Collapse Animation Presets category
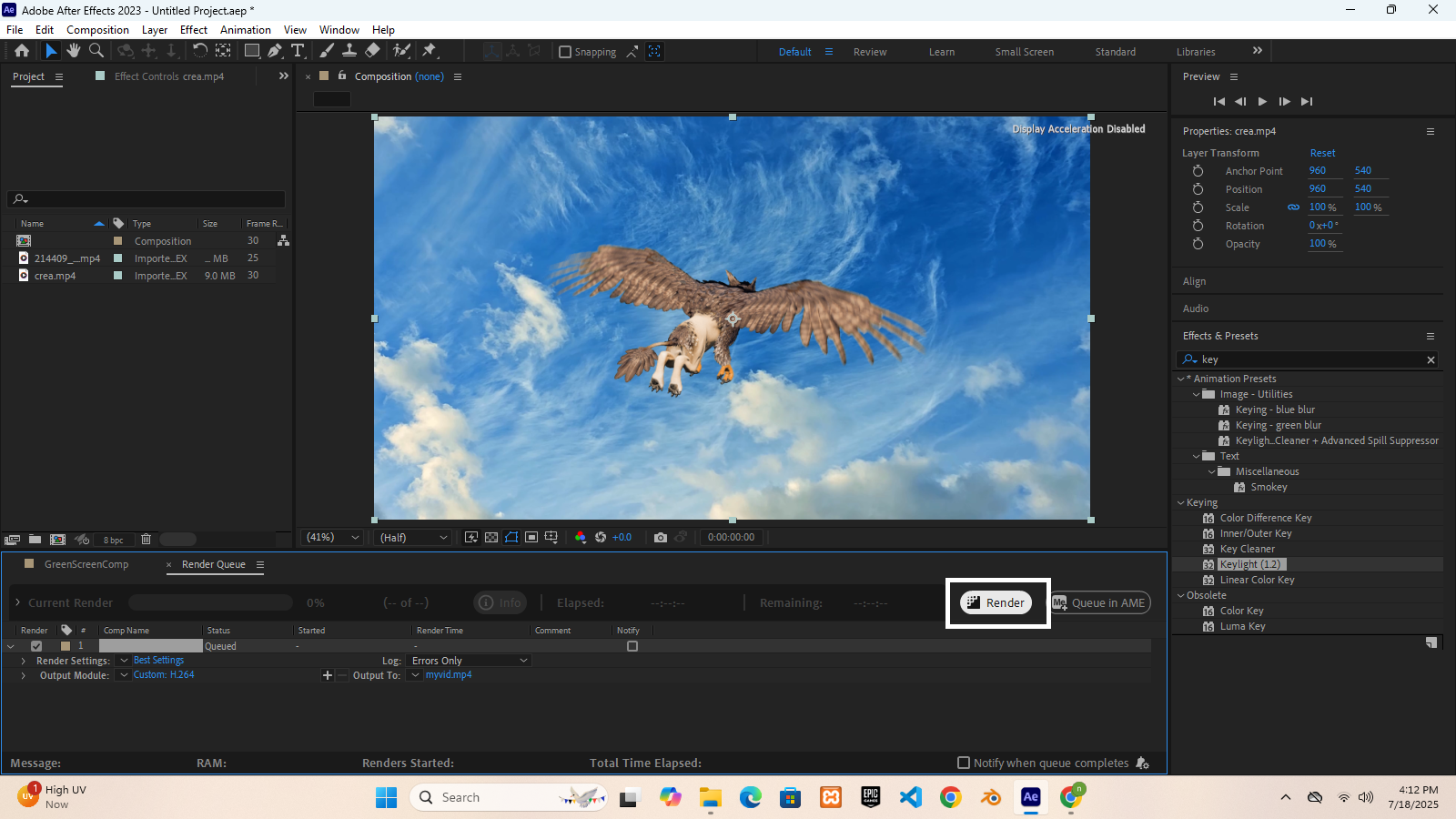 [x=1181, y=379]
